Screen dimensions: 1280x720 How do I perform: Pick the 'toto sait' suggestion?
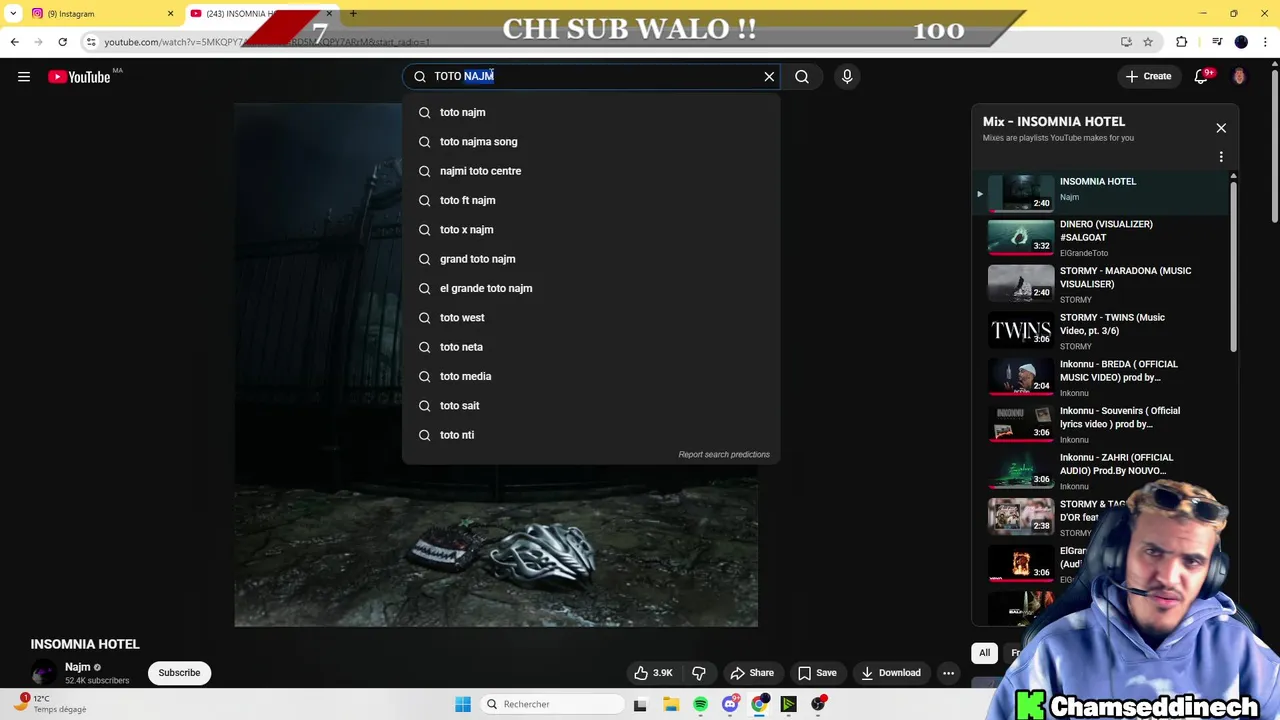590,406
